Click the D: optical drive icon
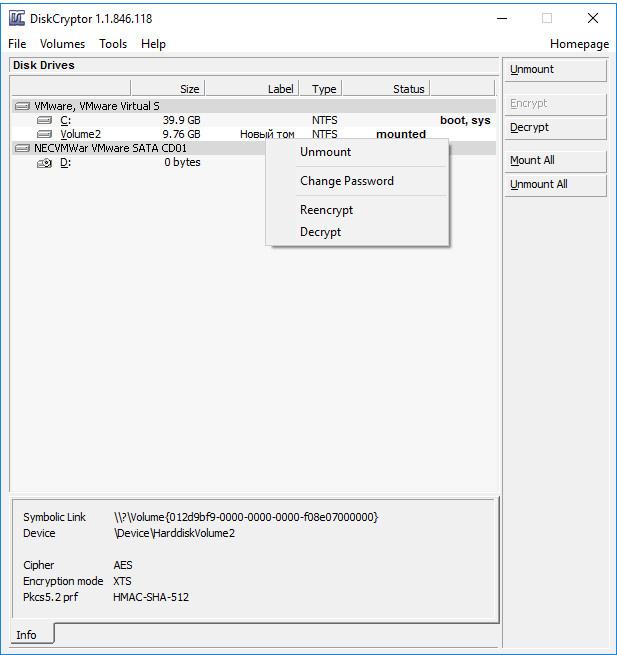The width and height of the screenshot is (617, 655). pyautogui.click(x=44, y=163)
